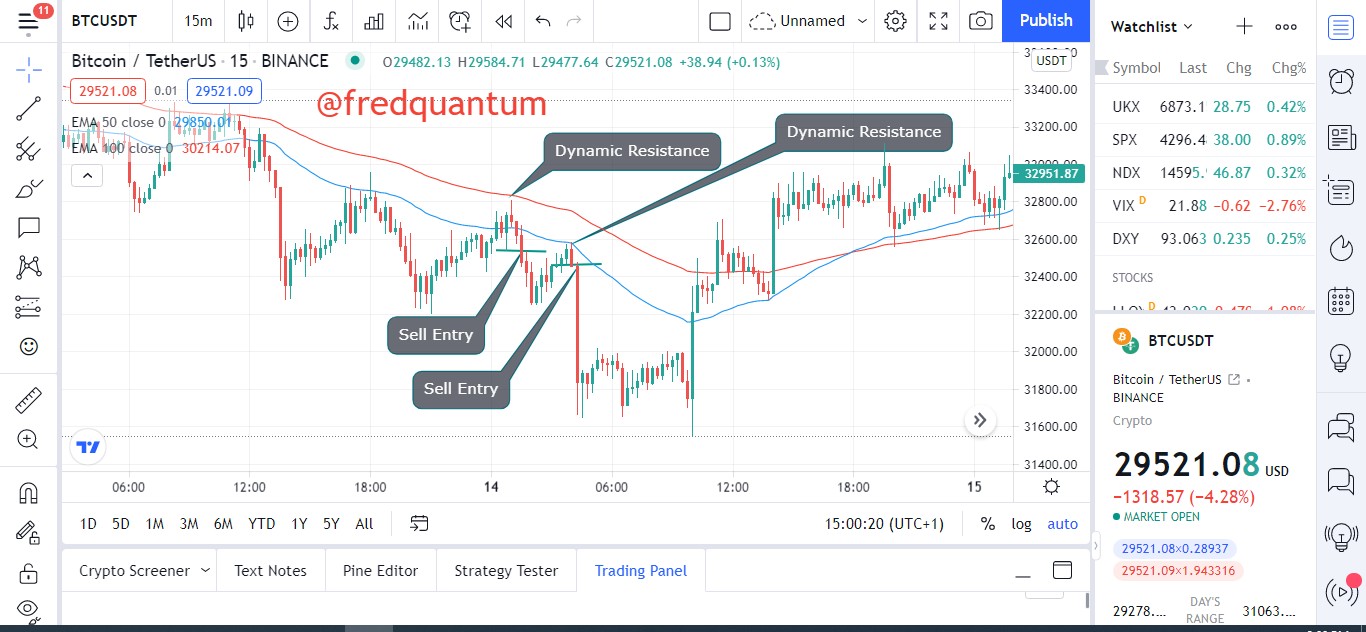Toggle lock all drawing tools

point(29,573)
